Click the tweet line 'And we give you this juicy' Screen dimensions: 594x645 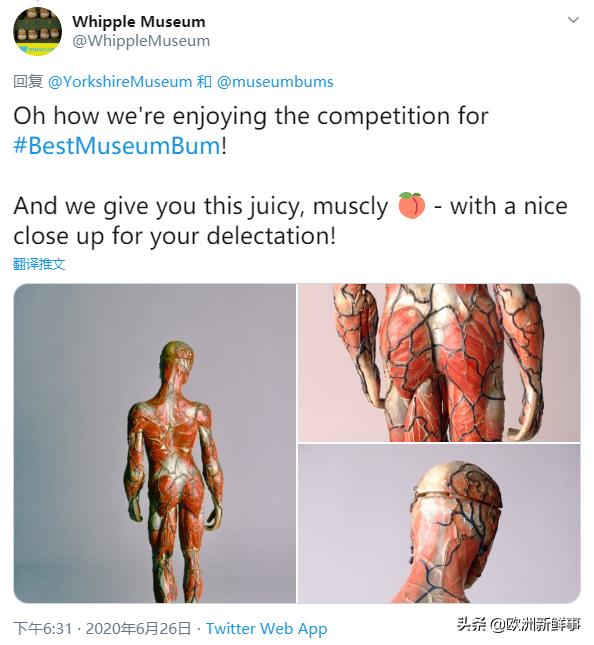(201, 206)
